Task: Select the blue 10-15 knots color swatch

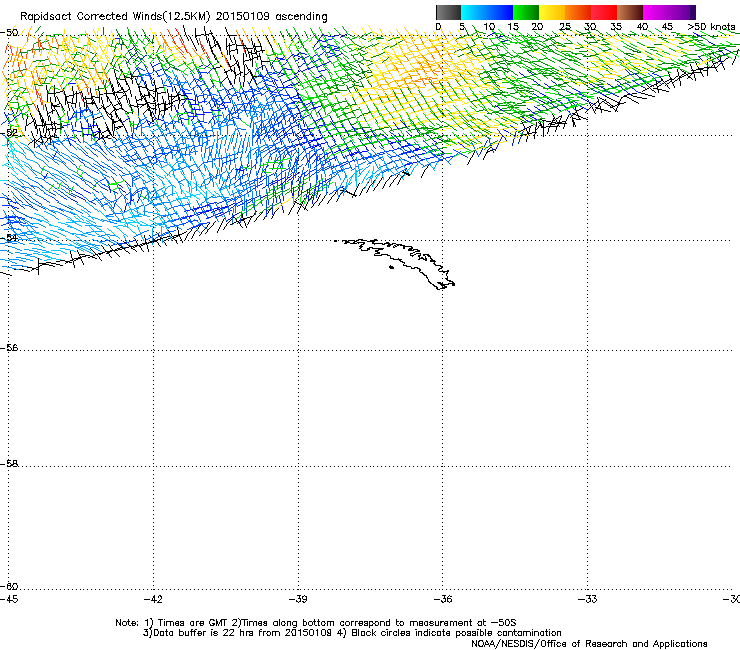Action: [500, 12]
